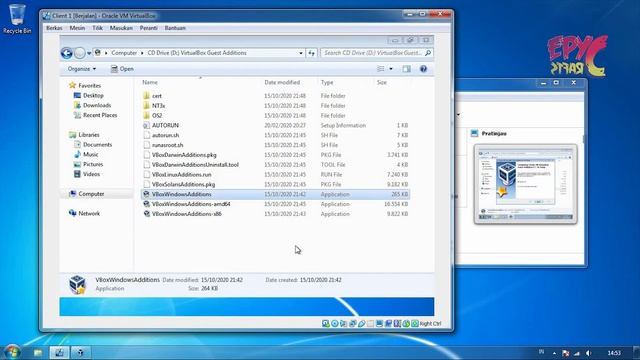Click the VBoxWindowsAdditions-amd64 application icon

point(147,204)
